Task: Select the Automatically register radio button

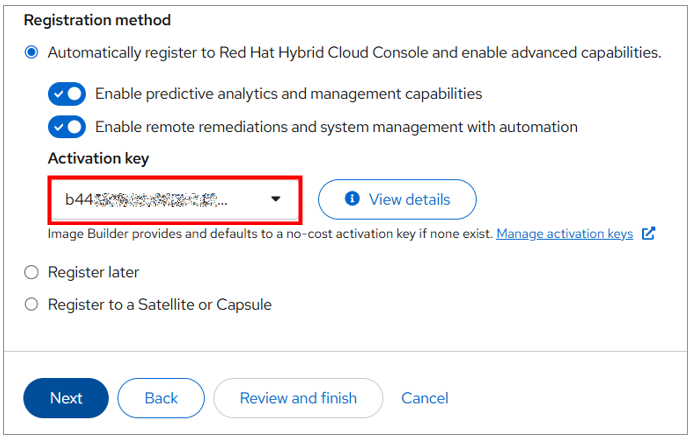Action: tap(32, 53)
